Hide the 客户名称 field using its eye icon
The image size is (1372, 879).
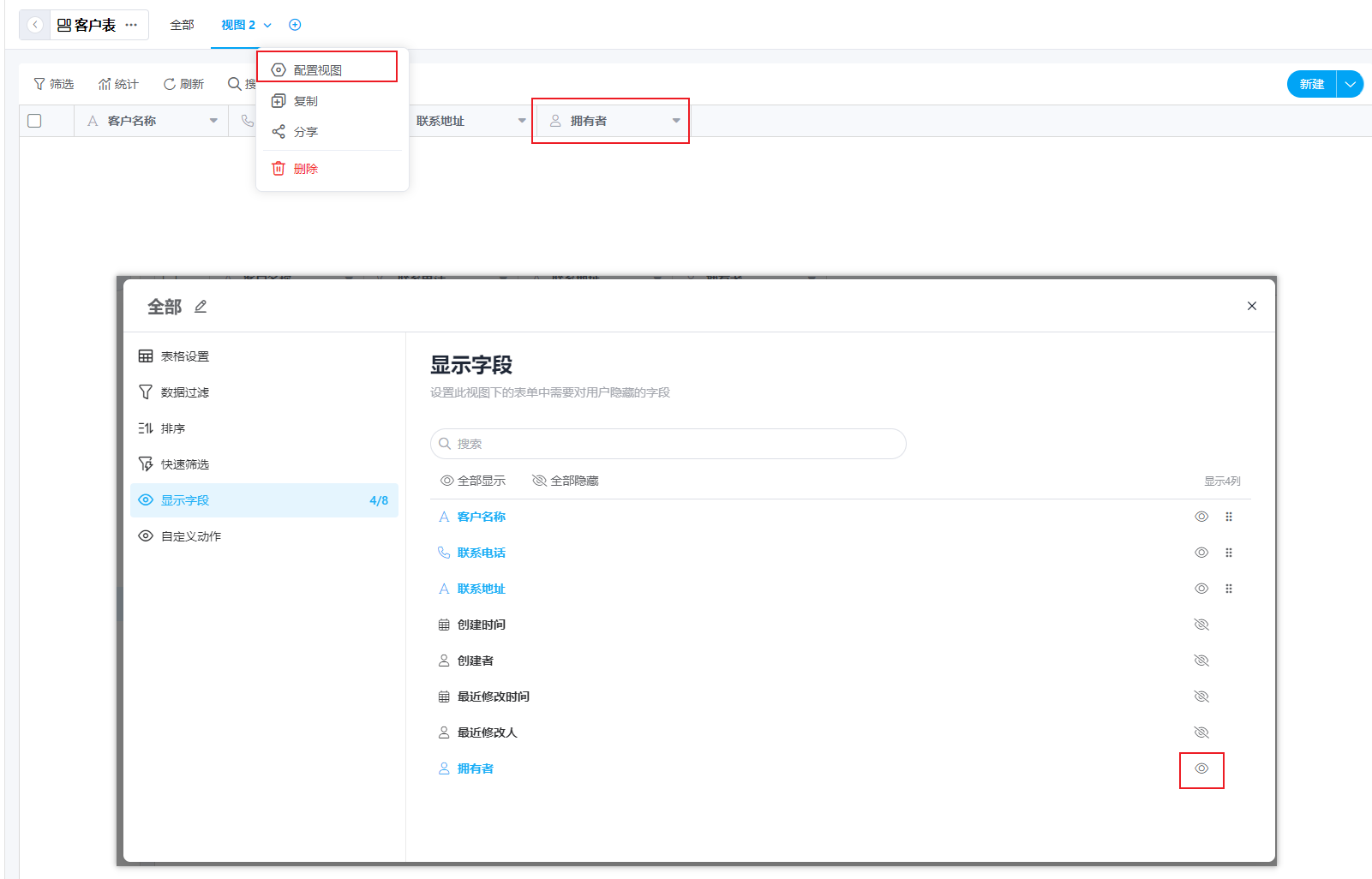pyautogui.click(x=1201, y=517)
